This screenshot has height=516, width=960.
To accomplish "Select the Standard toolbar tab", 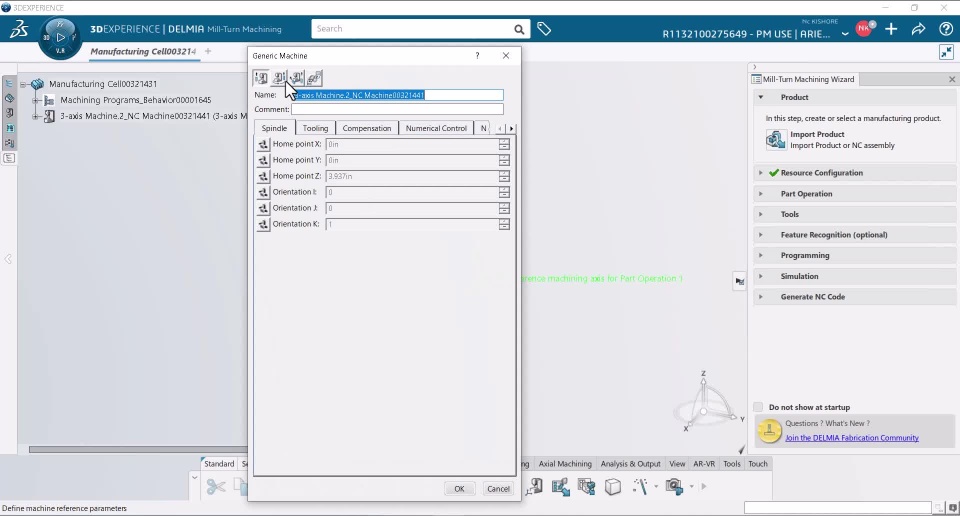I will 219,464.
